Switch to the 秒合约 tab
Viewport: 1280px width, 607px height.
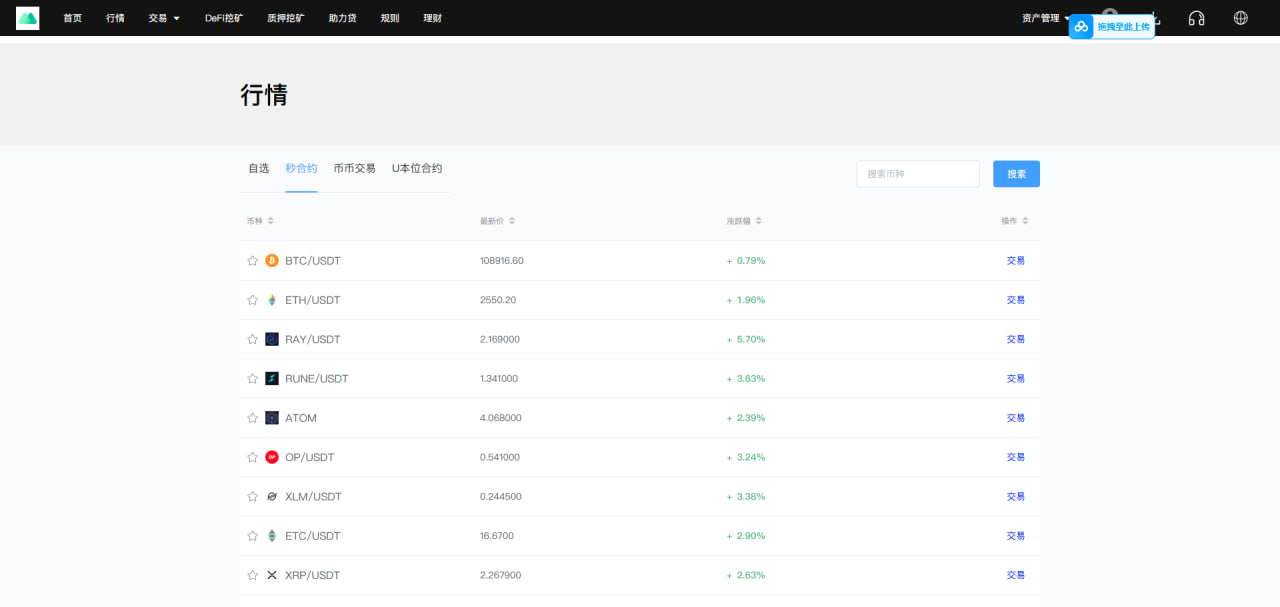click(x=301, y=169)
